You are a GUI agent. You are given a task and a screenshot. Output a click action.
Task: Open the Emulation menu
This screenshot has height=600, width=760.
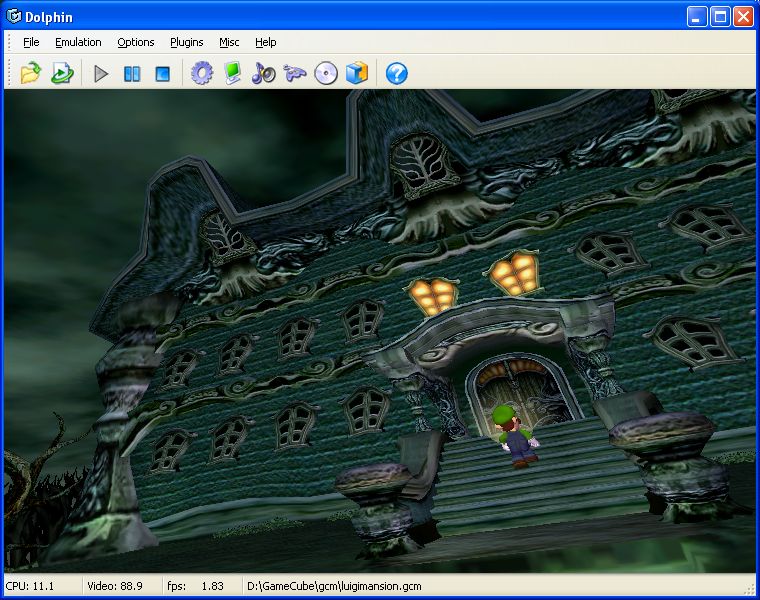pos(78,42)
